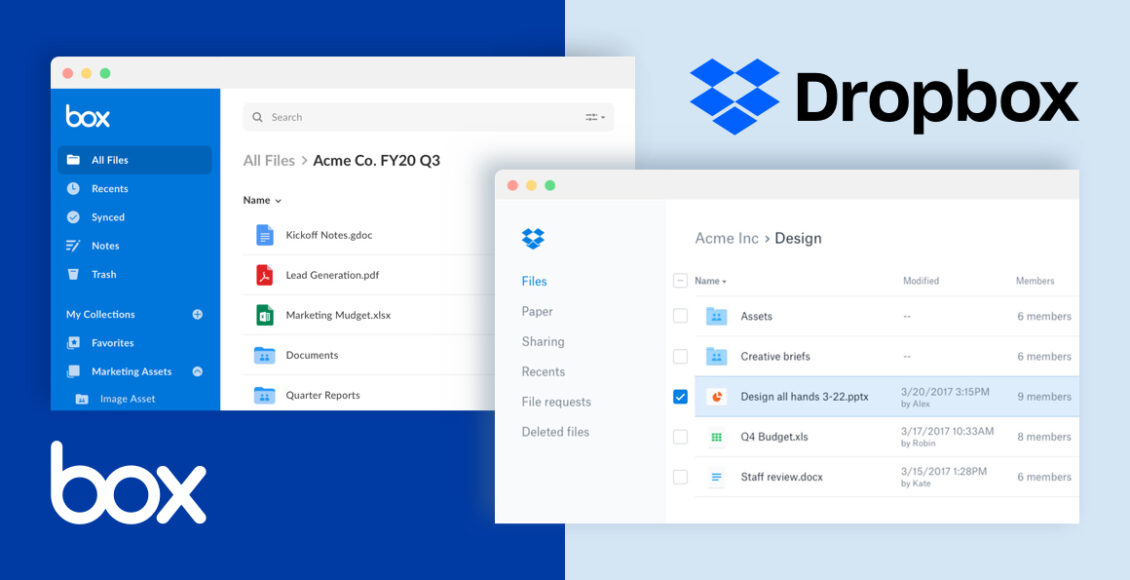Open Files in Dropbox sidebar
The height and width of the screenshot is (580, 1130).
tap(534, 282)
